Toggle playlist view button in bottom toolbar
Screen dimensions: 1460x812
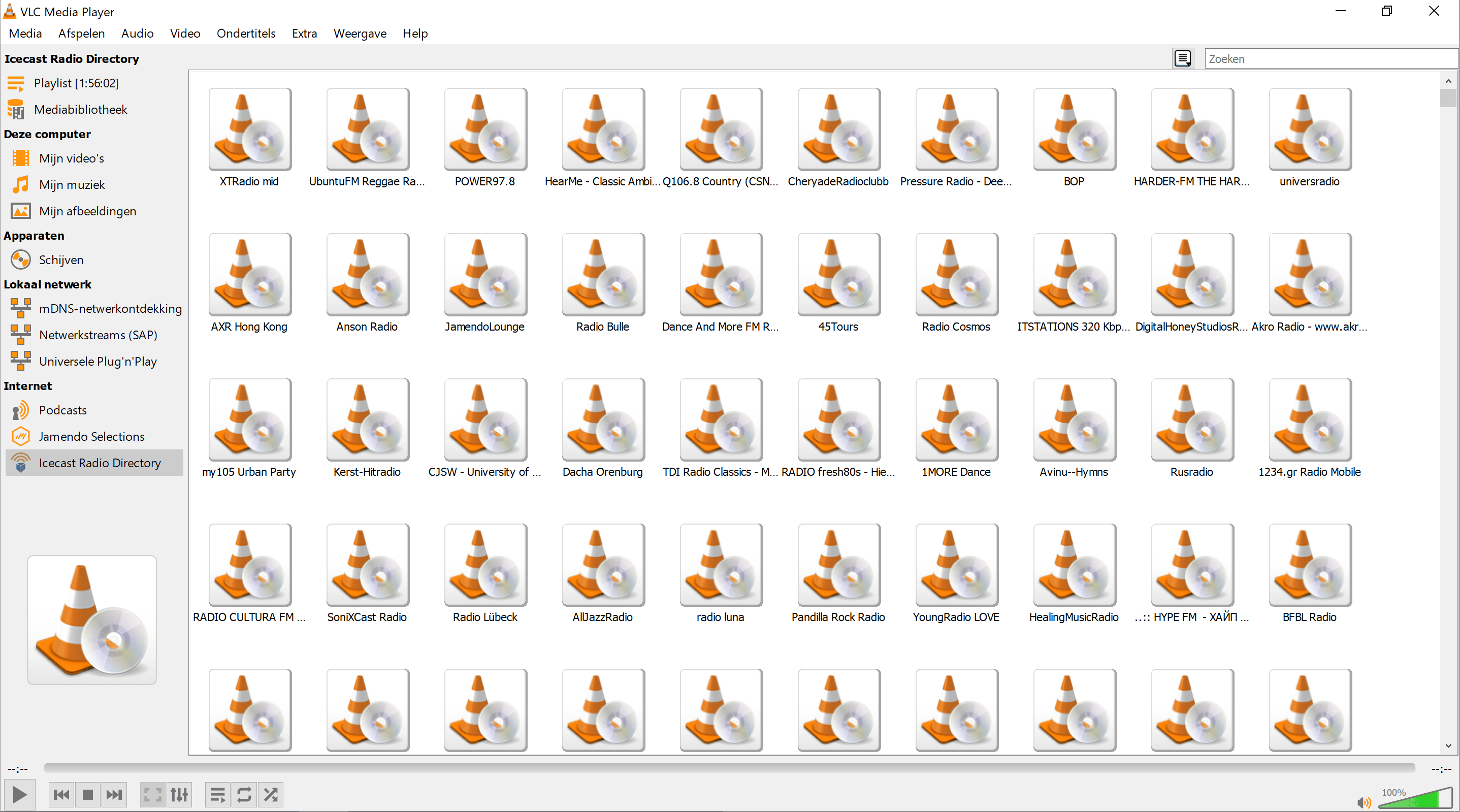coord(218,794)
